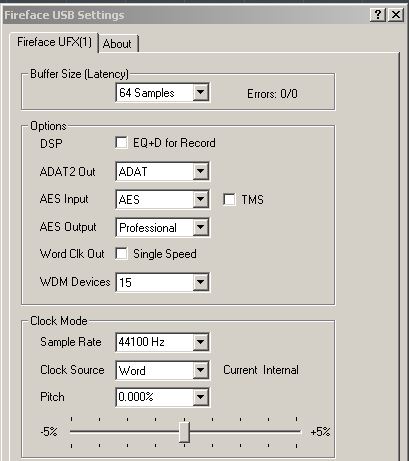The image size is (409, 461).
Task: Click the pitch slider thumb
Action: (x=184, y=432)
